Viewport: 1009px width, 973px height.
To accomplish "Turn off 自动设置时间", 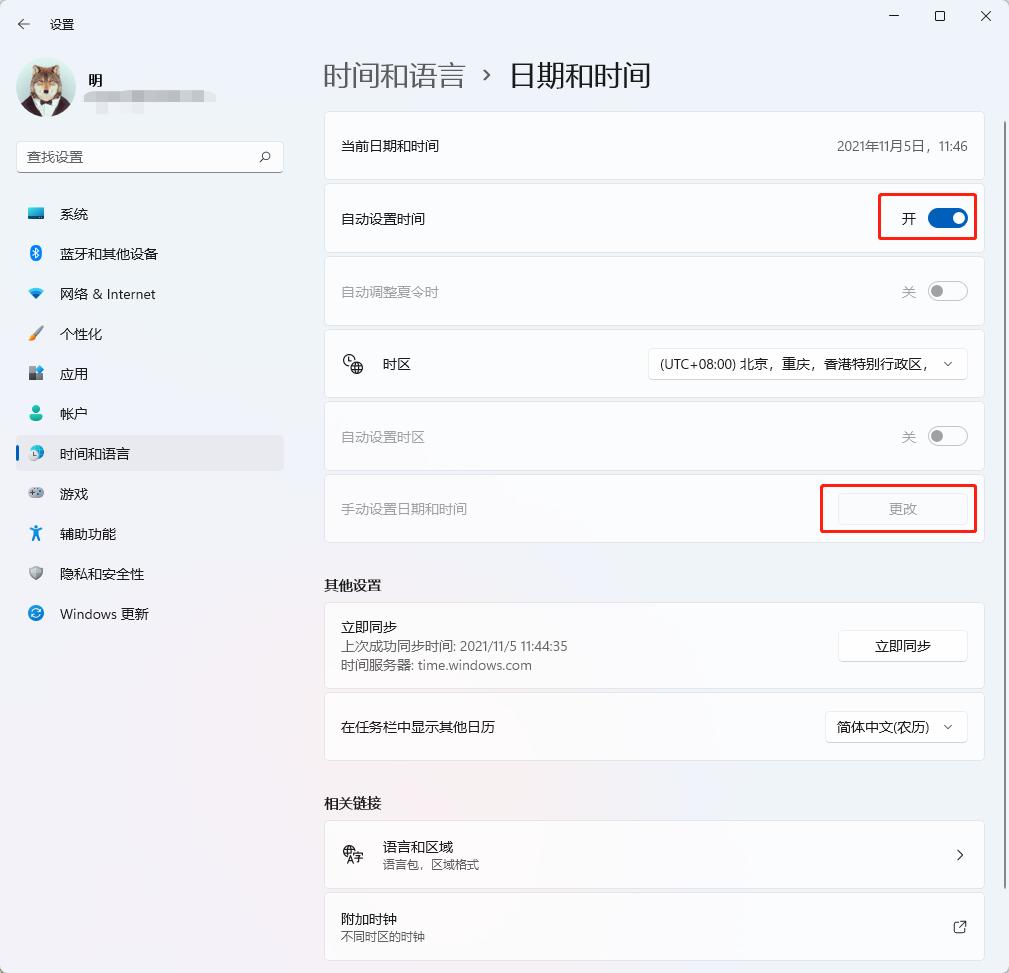I will tap(946, 217).
